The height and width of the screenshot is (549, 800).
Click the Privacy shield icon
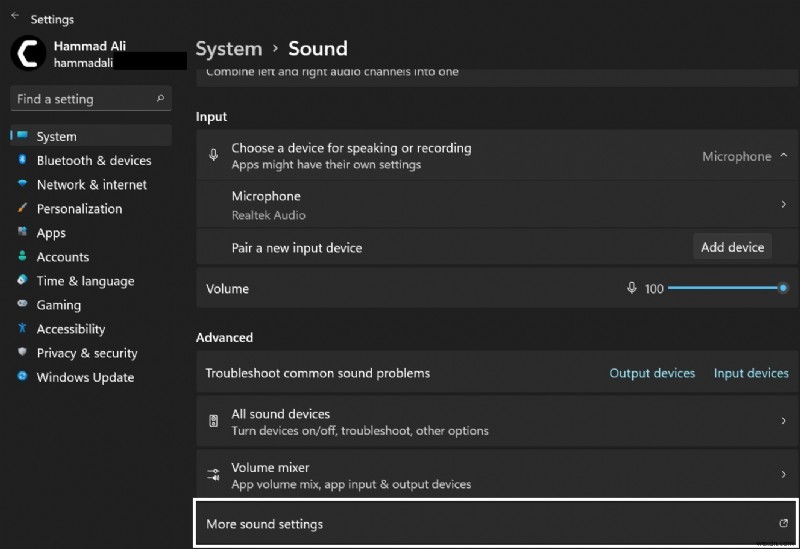[x=22, y=352]
